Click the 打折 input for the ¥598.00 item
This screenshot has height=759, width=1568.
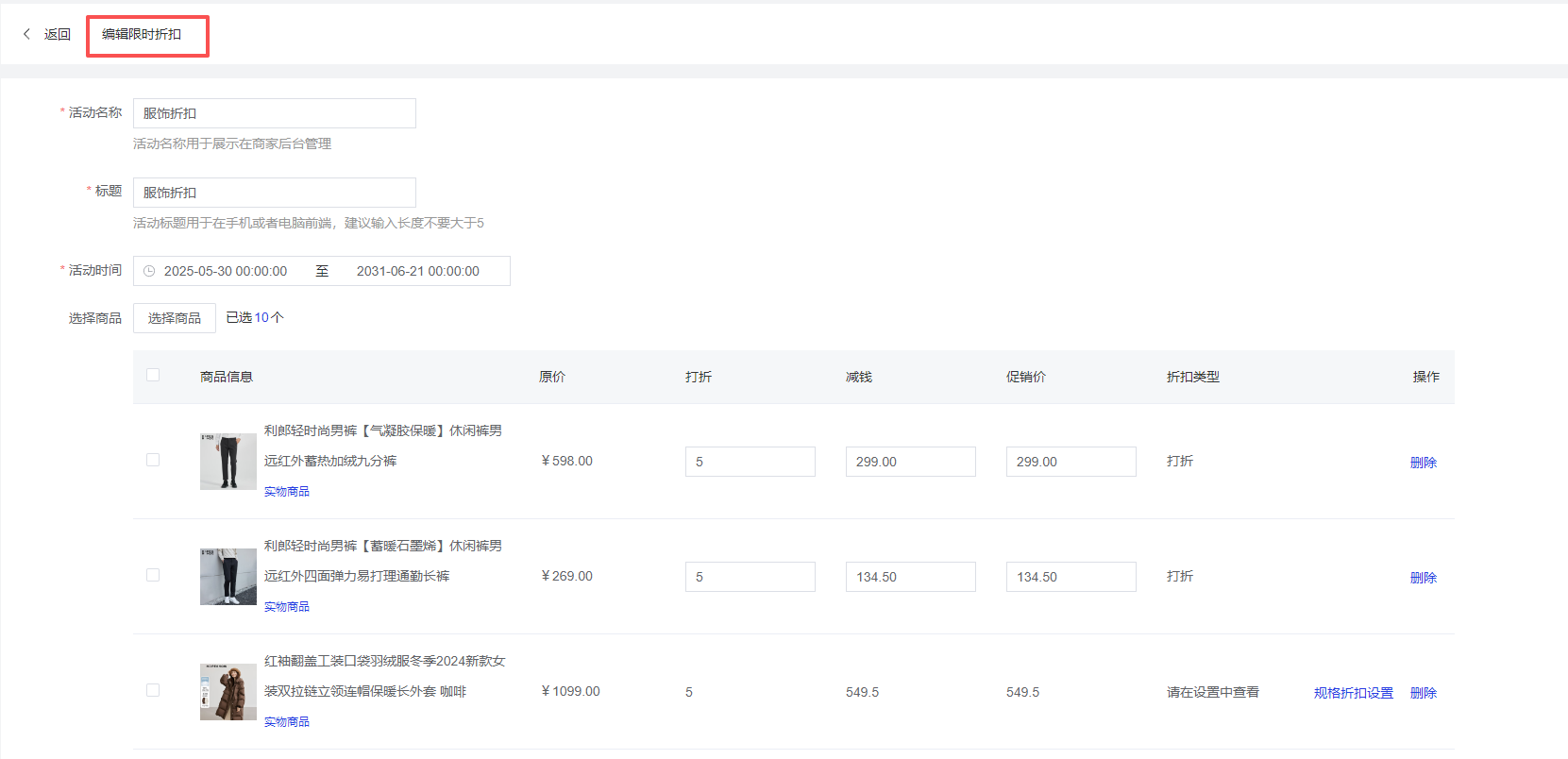pos(750,462)
